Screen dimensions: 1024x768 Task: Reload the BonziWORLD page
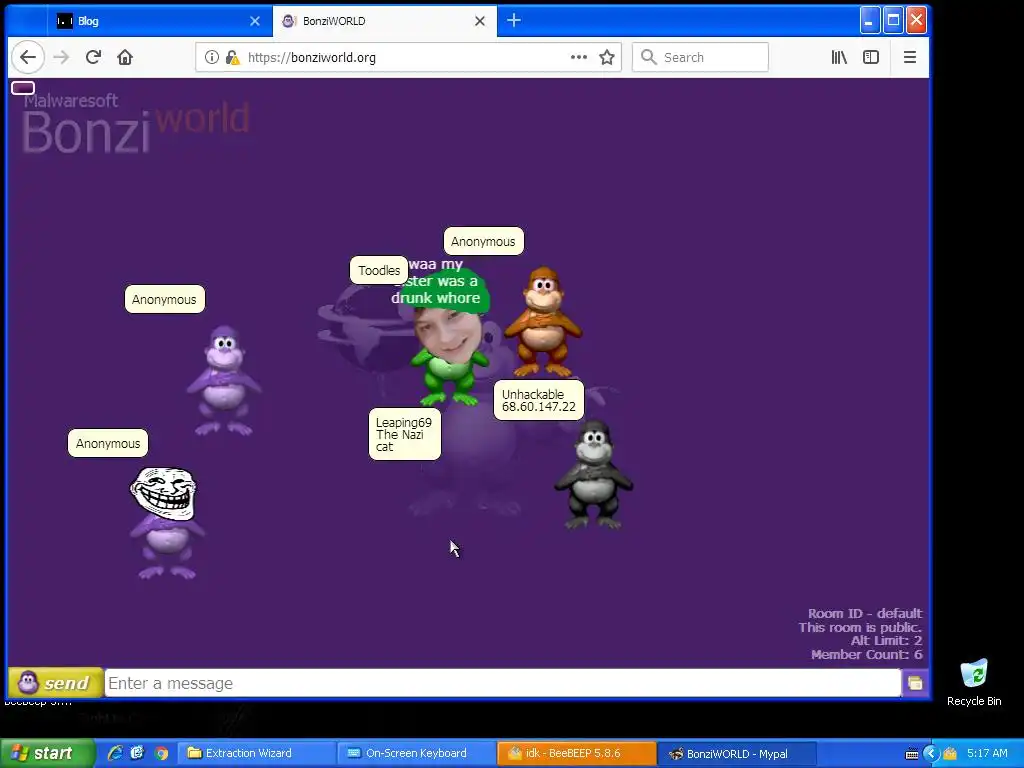(93, 57)
